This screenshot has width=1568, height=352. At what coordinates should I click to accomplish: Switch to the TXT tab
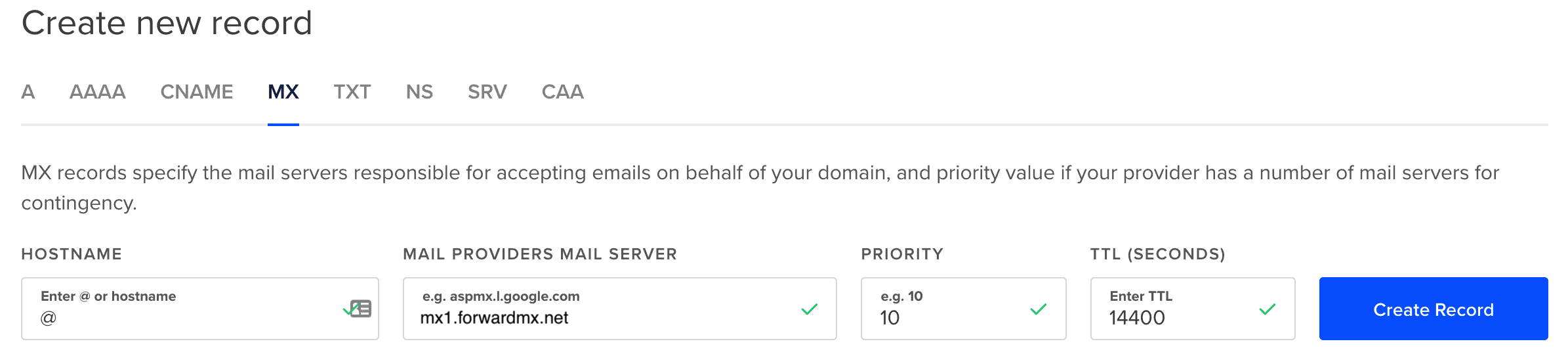pos(352,92)
